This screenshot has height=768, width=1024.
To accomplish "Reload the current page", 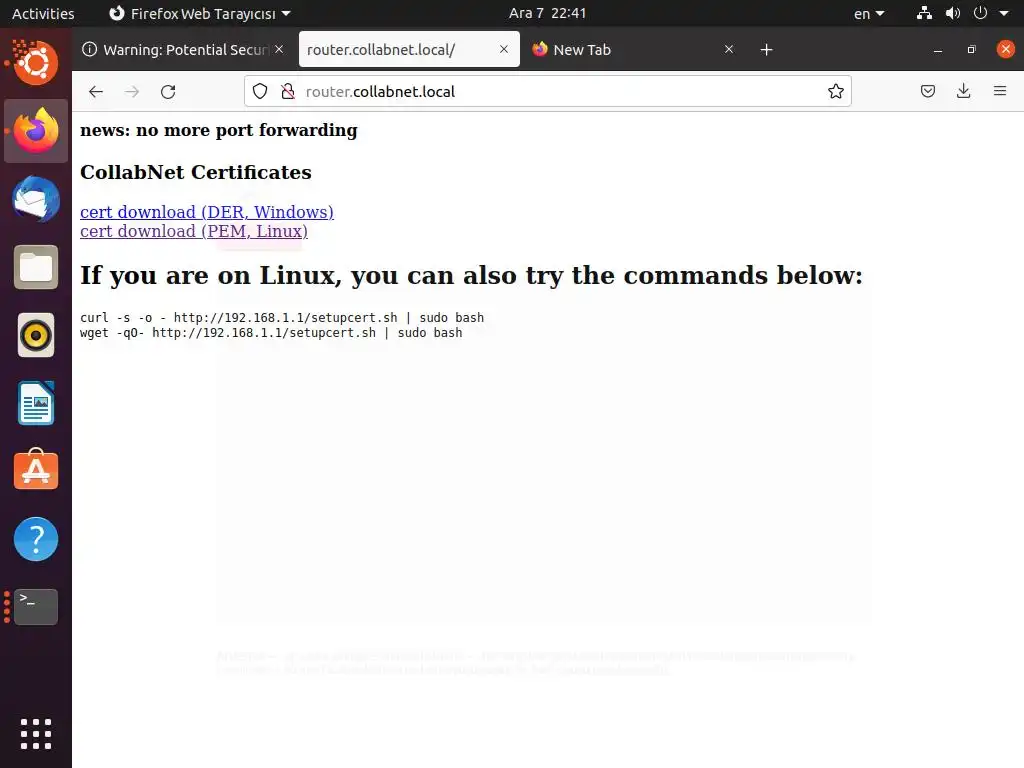I will 168,91.
